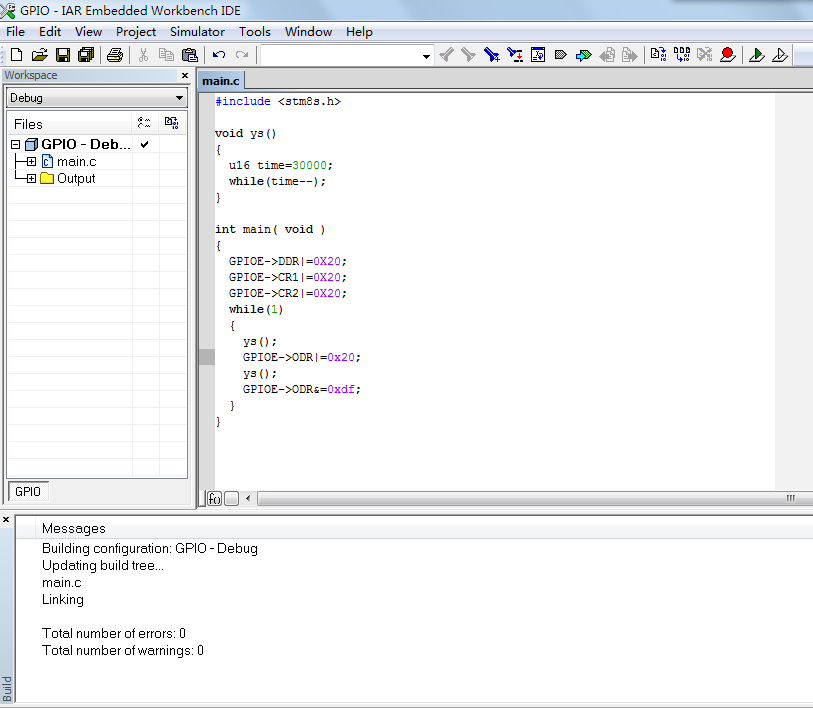Compile the current file icon

tap(658, 54)
